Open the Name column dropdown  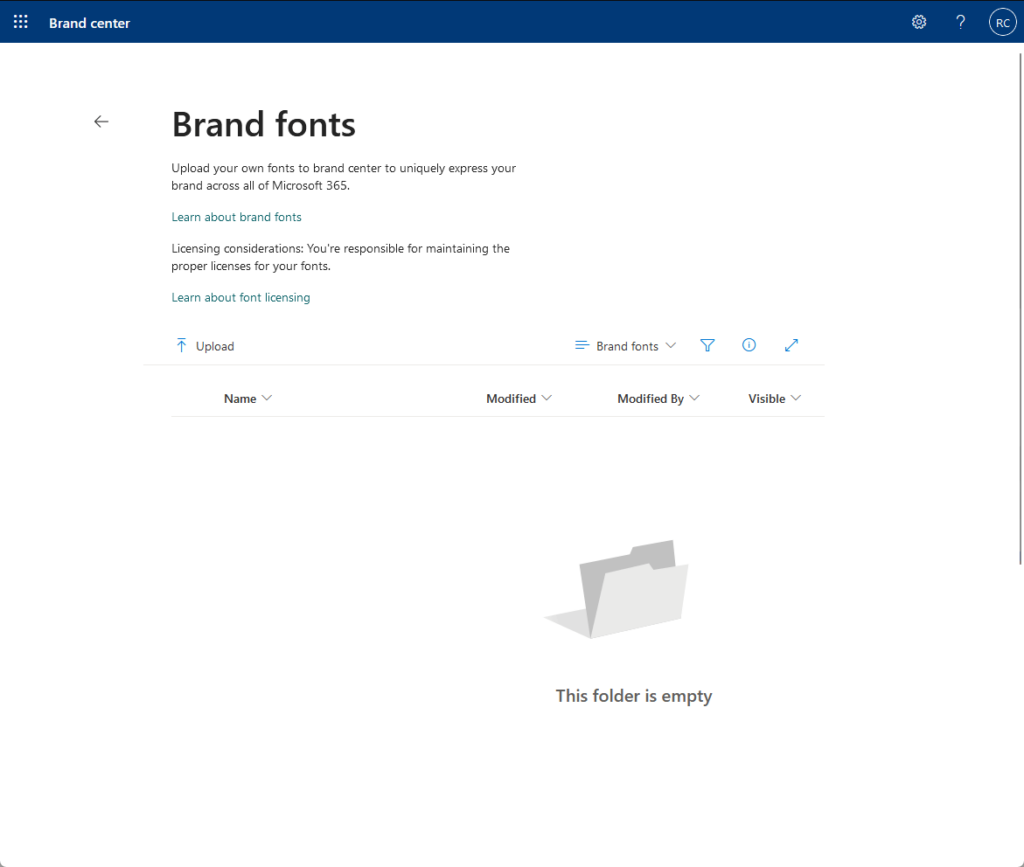pos(248,398)
